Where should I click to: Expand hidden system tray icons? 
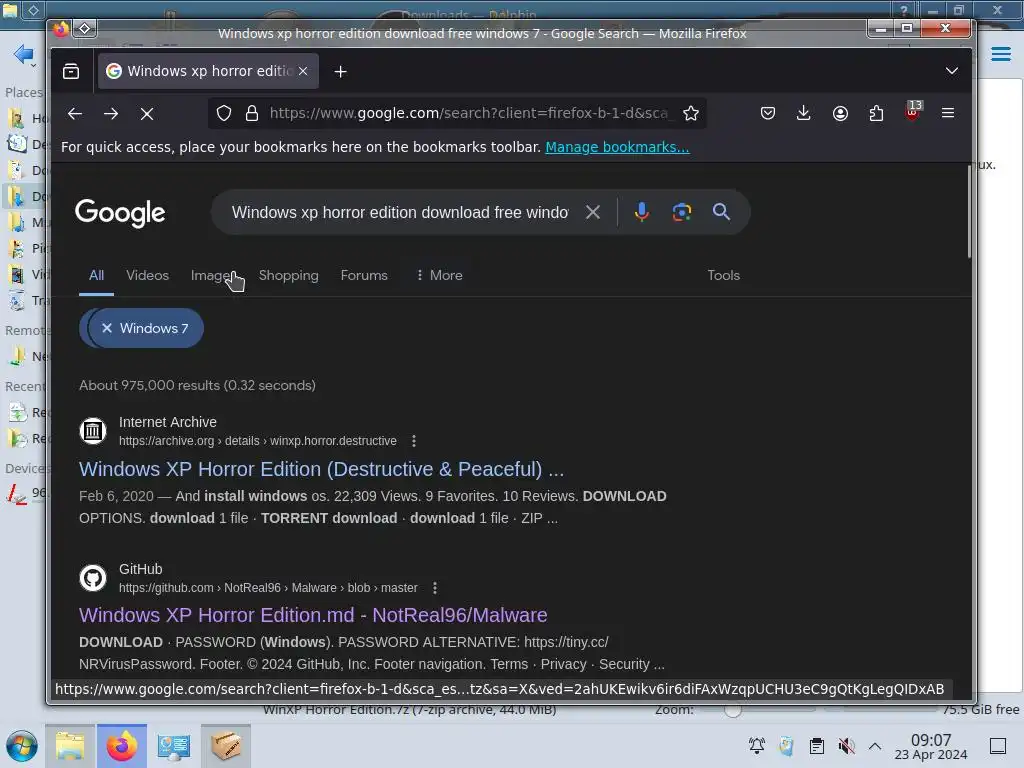pyautogui.click(x=875, y=746)
